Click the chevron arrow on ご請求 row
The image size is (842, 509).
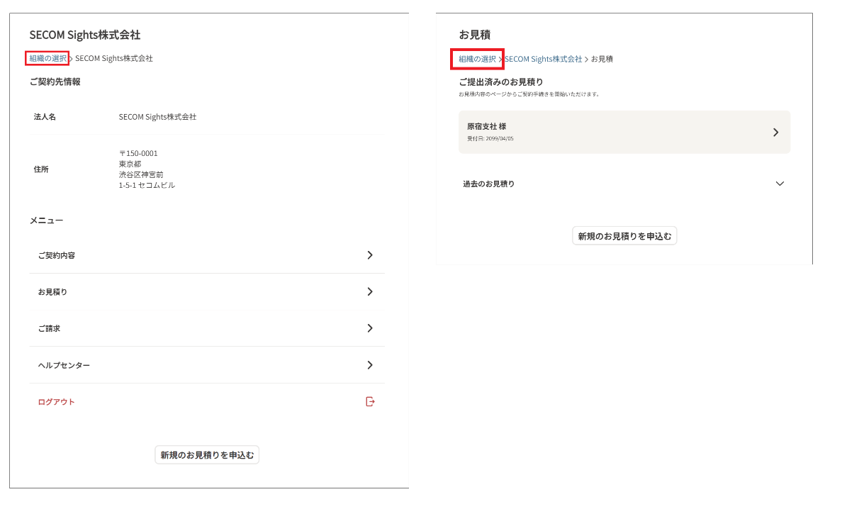[x=370, y=328]
